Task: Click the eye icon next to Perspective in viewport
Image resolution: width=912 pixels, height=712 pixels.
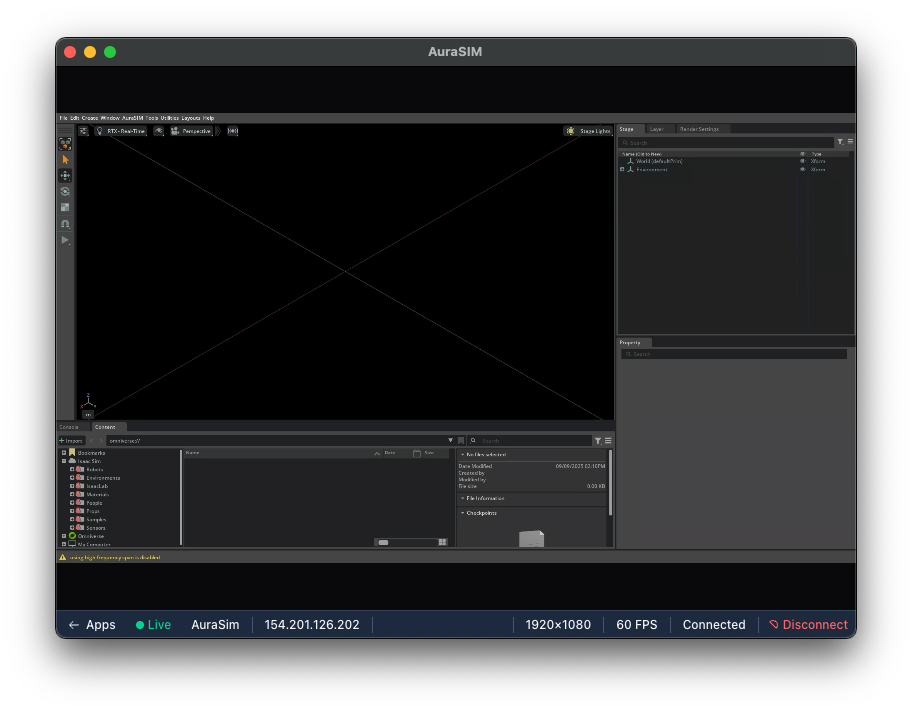Action: tap(158, 130)
